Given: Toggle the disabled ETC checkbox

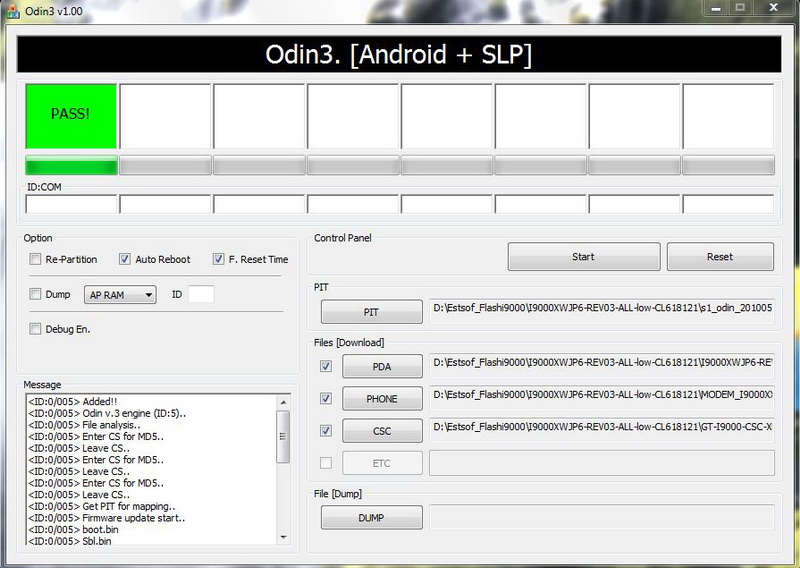Looking at the screenshot, I should (326, 463).
